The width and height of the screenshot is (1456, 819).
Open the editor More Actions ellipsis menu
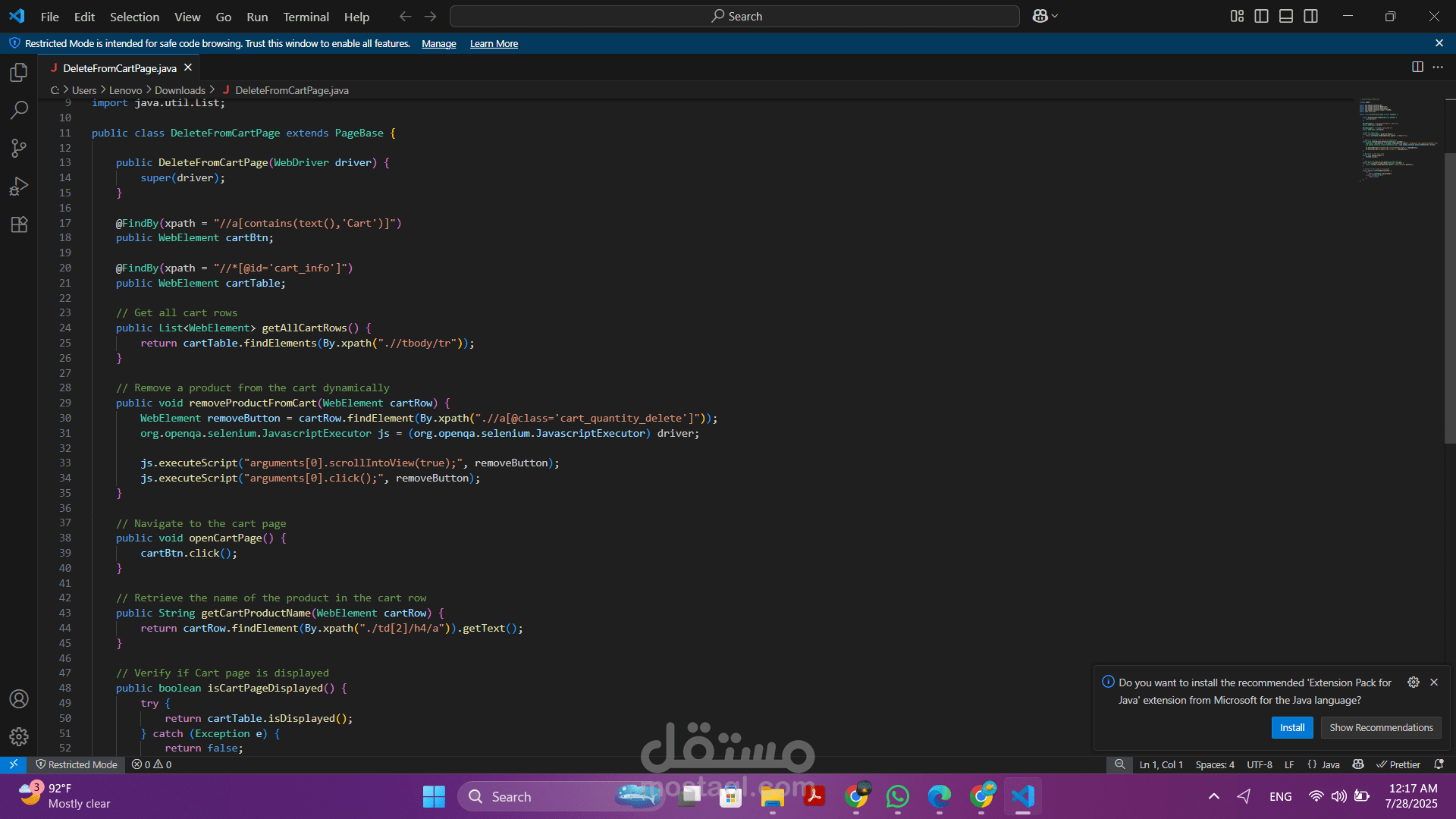coord(1438,67)
